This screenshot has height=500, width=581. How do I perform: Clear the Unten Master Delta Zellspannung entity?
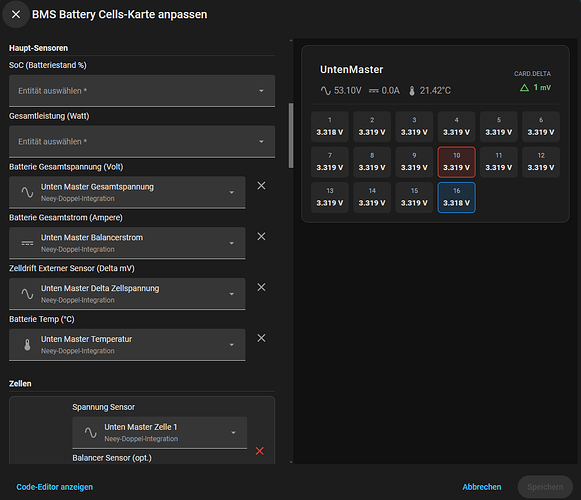pos(261,287)
